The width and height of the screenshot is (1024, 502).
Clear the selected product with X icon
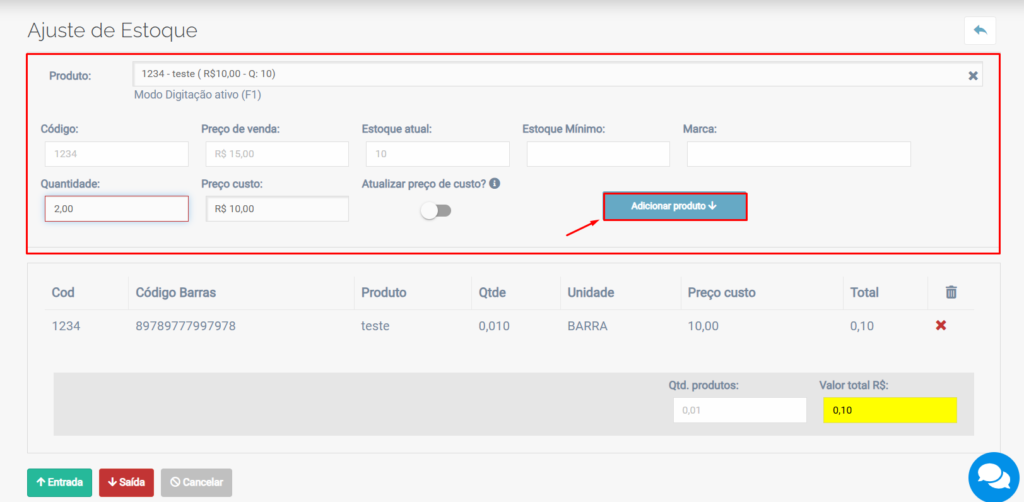click(973, 76)
